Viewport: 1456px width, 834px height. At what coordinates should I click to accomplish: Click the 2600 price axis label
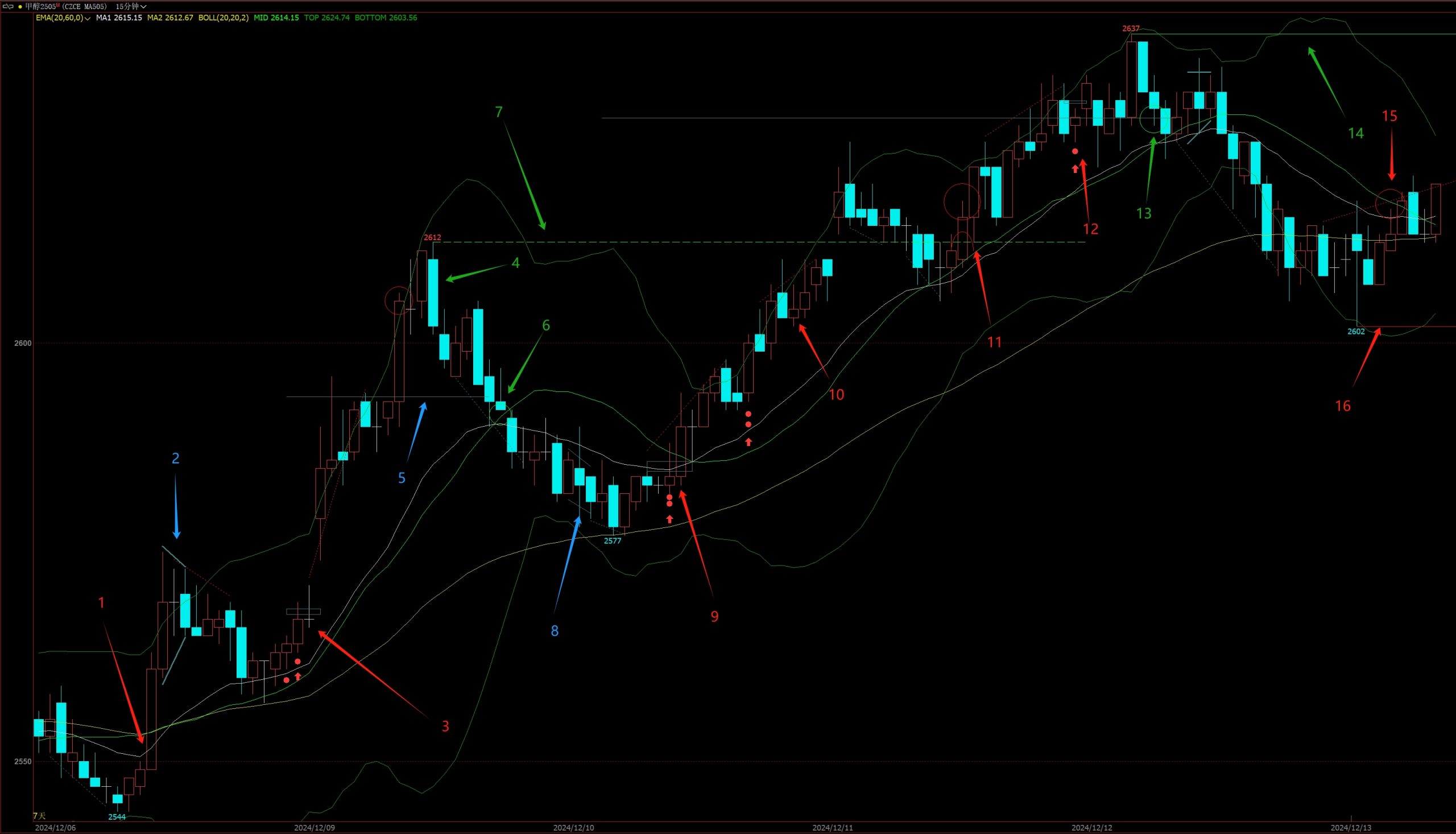pos(23,343)
